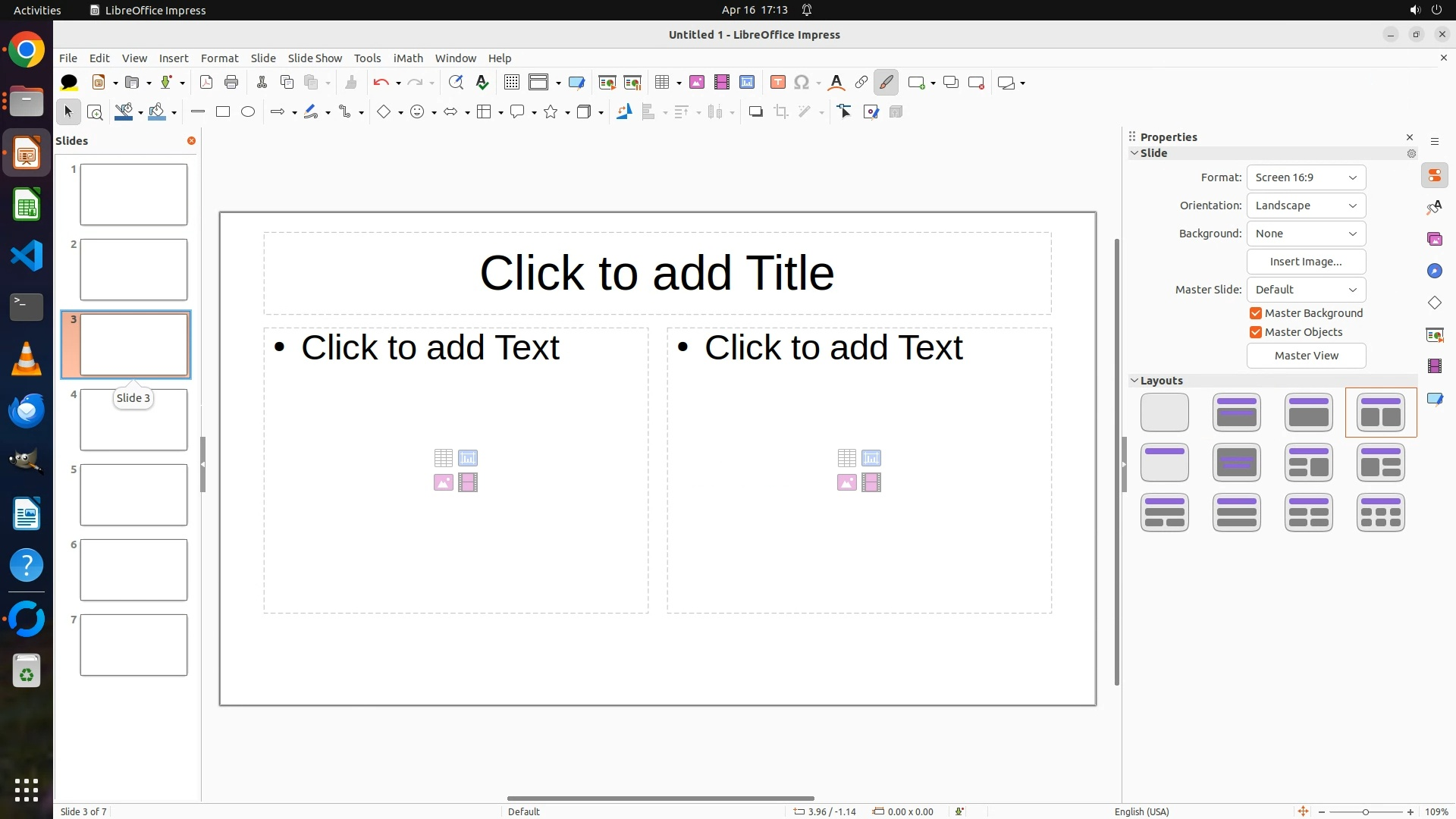The image size is (1456, 819).
Task: Open the Print icon in toolbar
Action: 231,83
